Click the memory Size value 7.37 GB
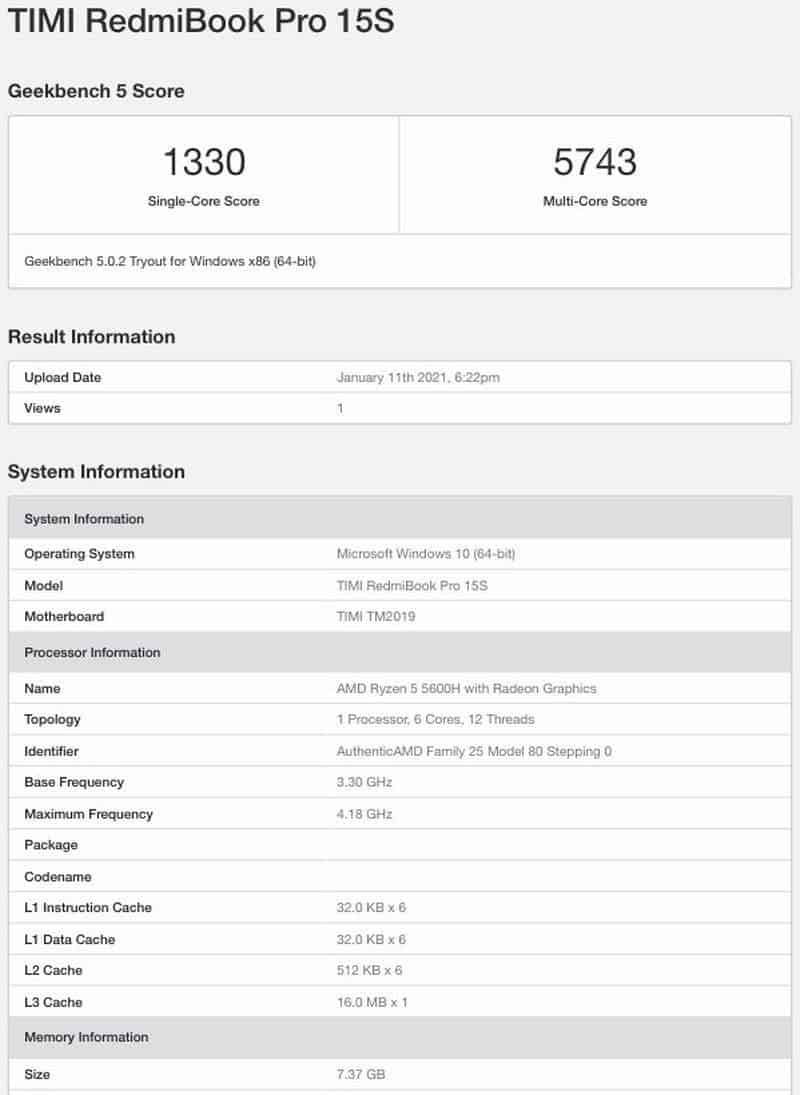The image size is (800, 1095). point(361,1074)
